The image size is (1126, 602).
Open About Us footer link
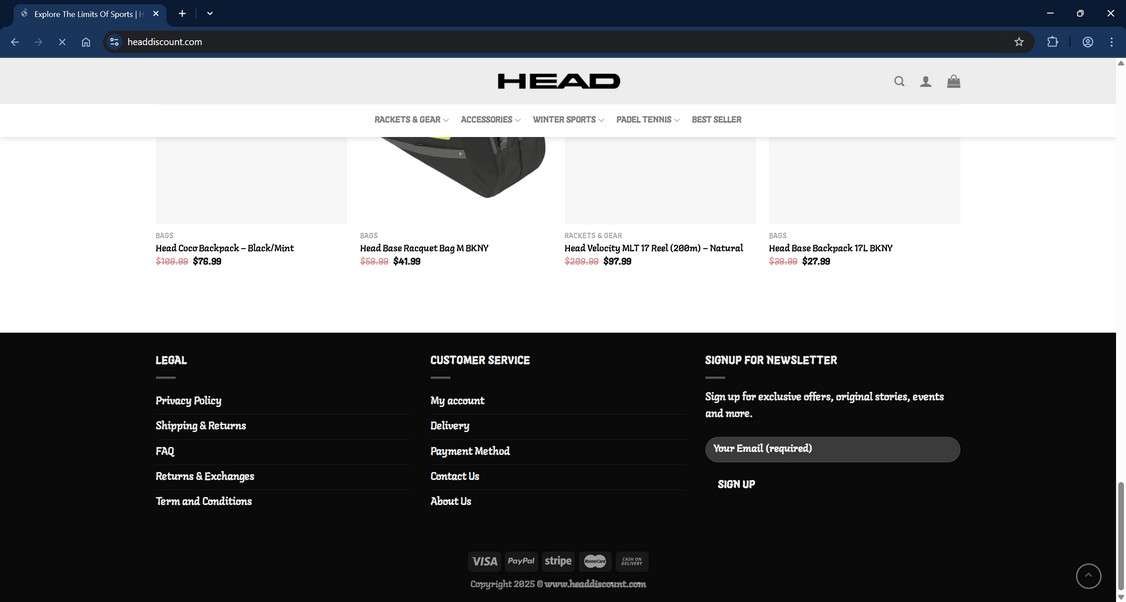click(x=450, y=501)
